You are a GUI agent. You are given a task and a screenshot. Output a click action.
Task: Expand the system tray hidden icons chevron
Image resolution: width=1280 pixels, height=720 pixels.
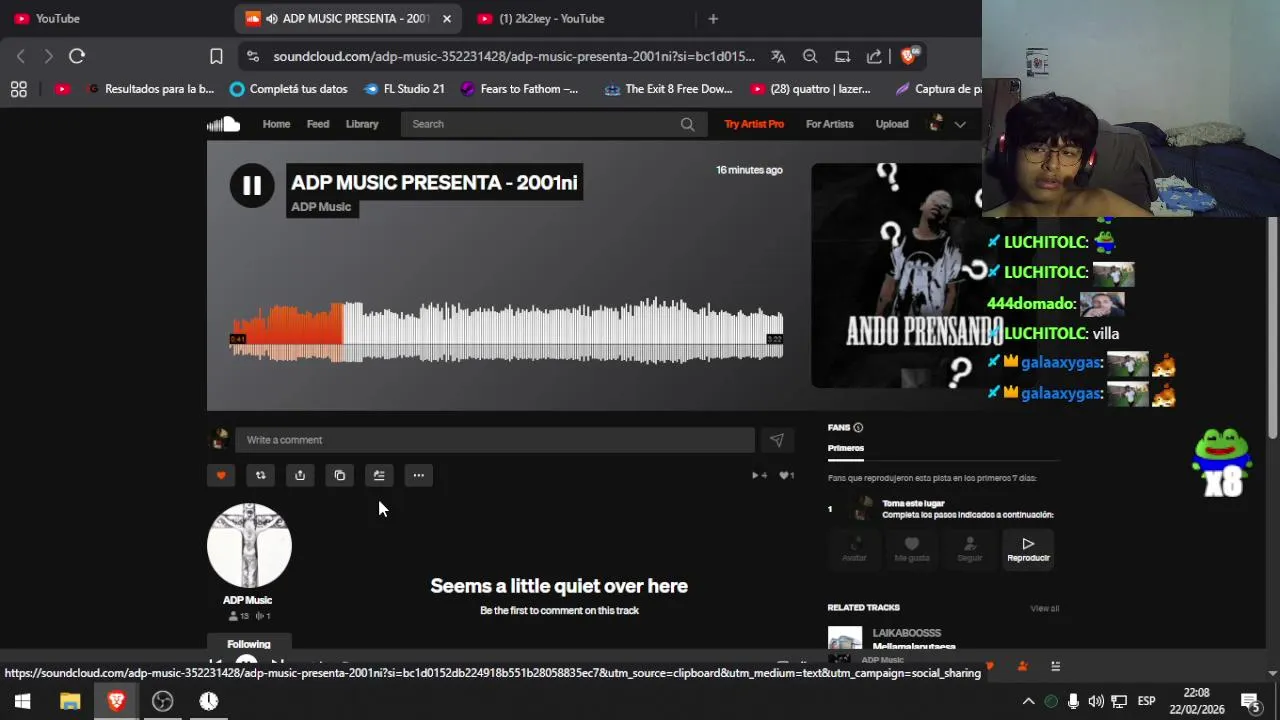coord(1028,701)
